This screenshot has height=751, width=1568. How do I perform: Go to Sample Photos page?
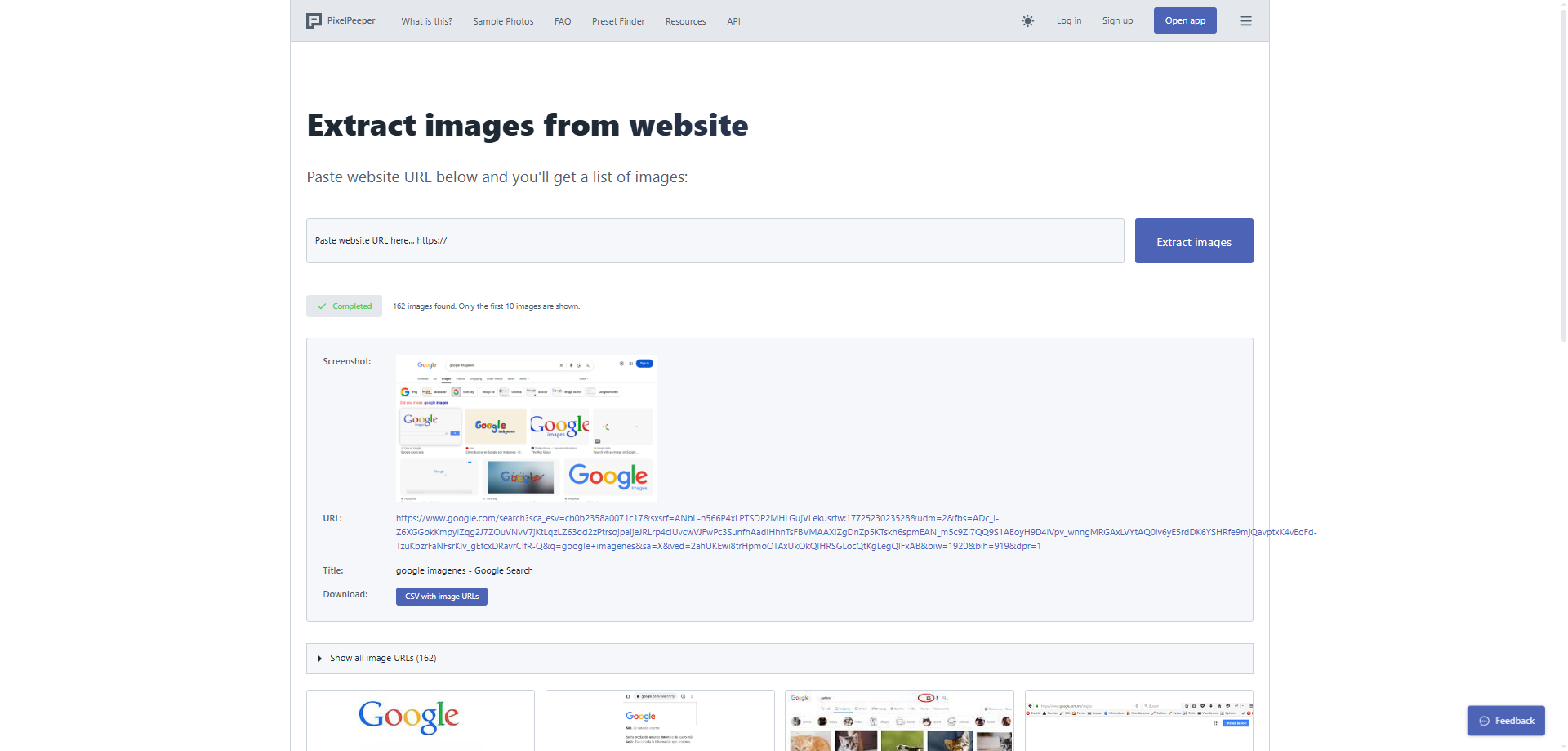point(503,21)
